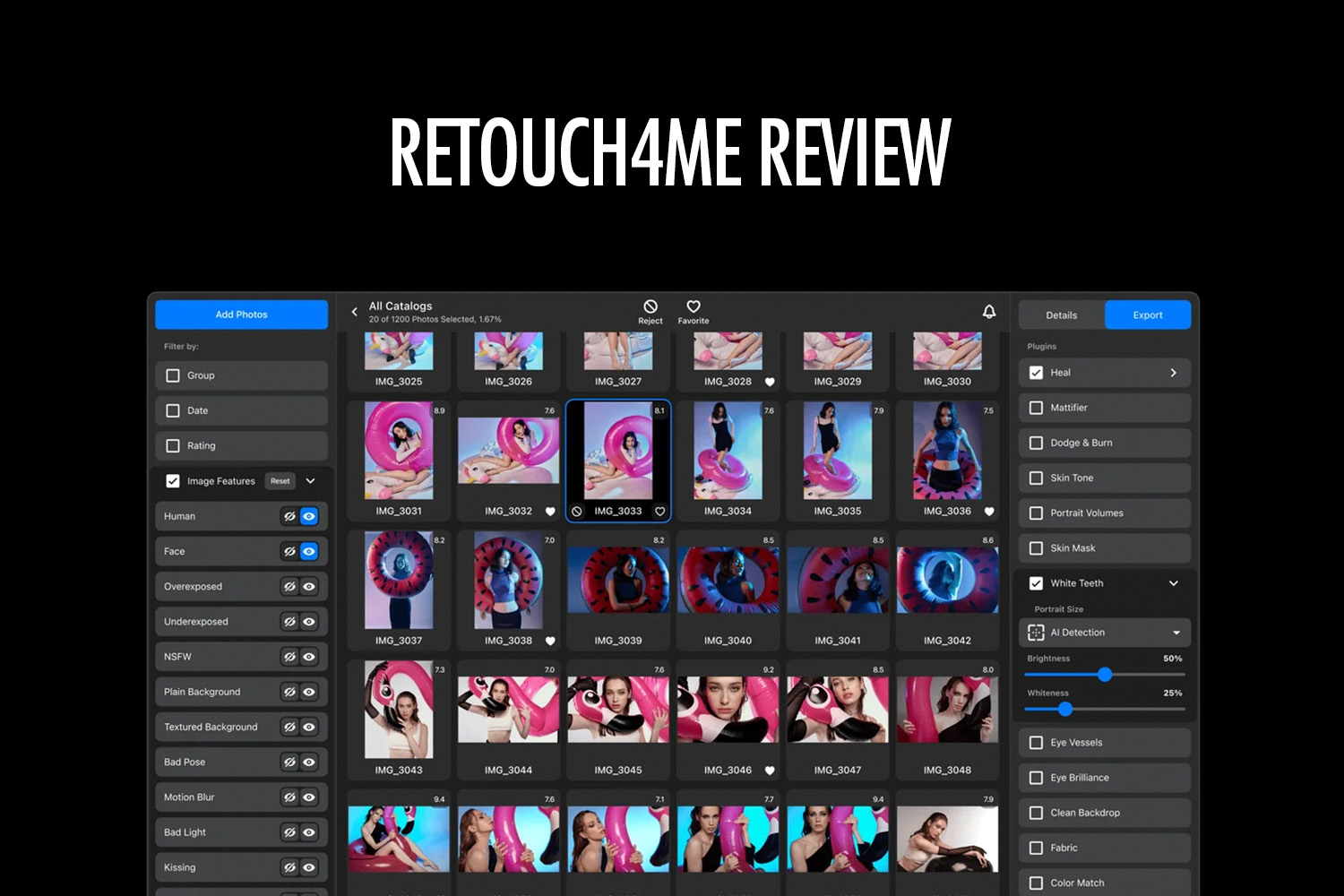Click heart icon on IMG_3033 thumbnail
The width and height of the screenshot is (1344, 896).
click(660, 512)
